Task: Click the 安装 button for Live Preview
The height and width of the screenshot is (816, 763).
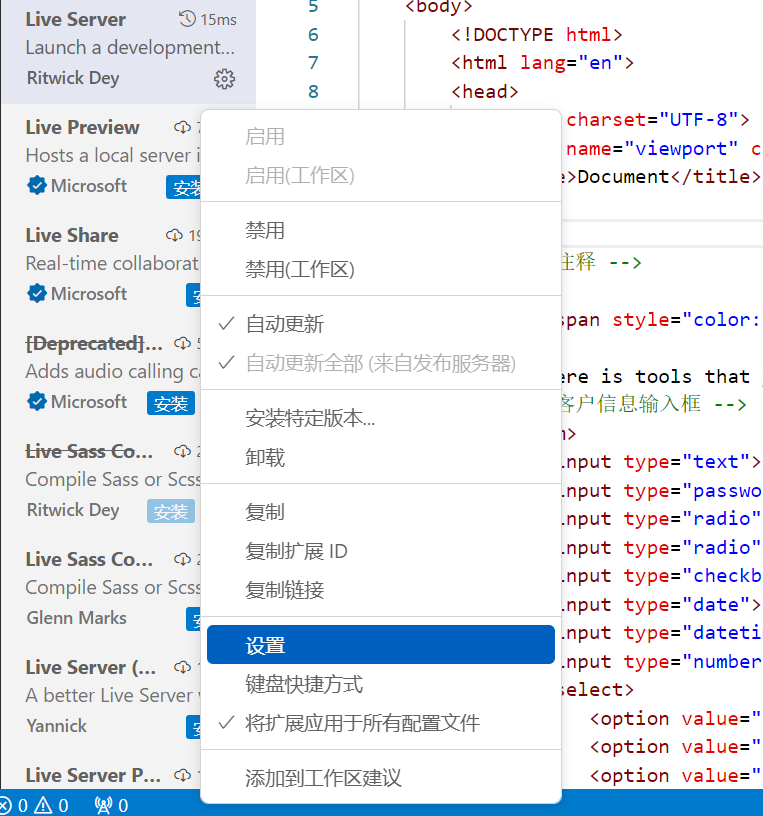Action: 184,187
